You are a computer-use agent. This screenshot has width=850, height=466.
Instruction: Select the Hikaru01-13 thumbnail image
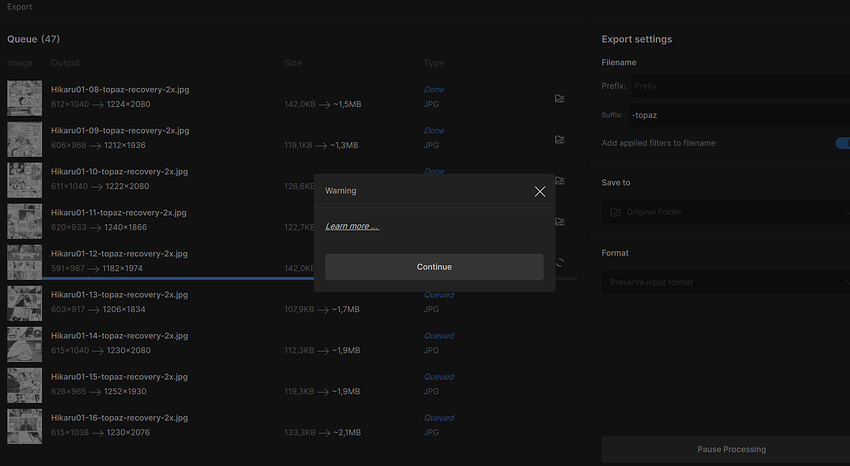tap(24, 303)
